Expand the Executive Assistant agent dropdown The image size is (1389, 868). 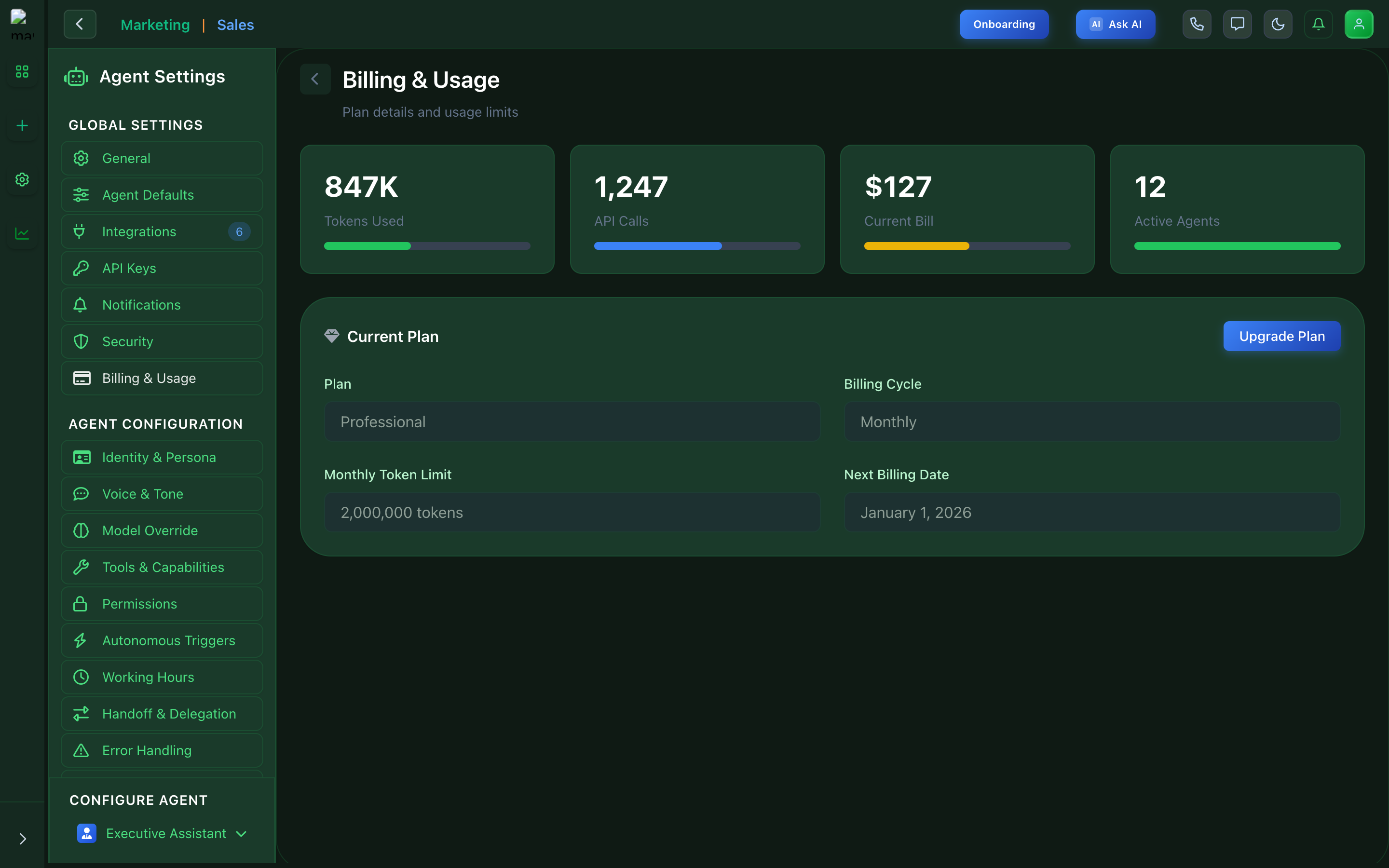coord(162,834)
